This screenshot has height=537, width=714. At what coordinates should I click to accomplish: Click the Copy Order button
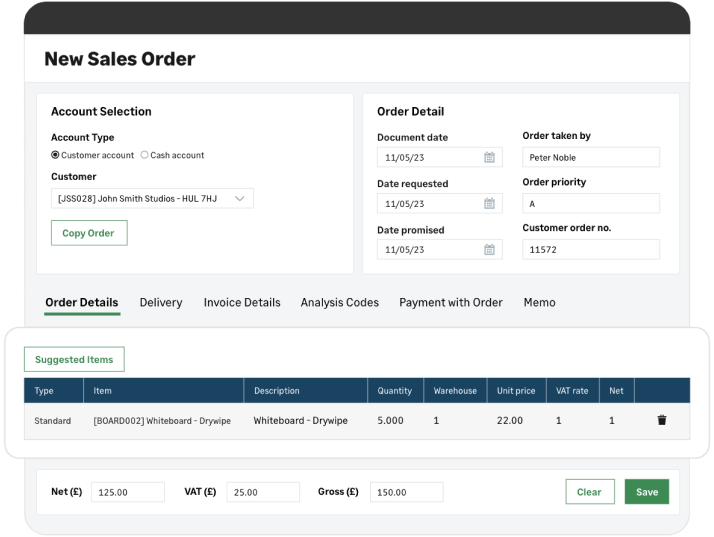pyautogui.click(x=89, y=233)
